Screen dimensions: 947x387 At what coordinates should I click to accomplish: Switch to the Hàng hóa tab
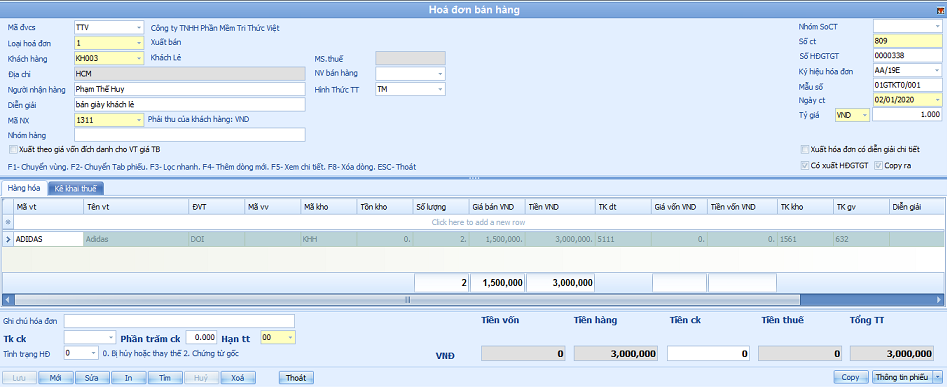pos(24,189)
